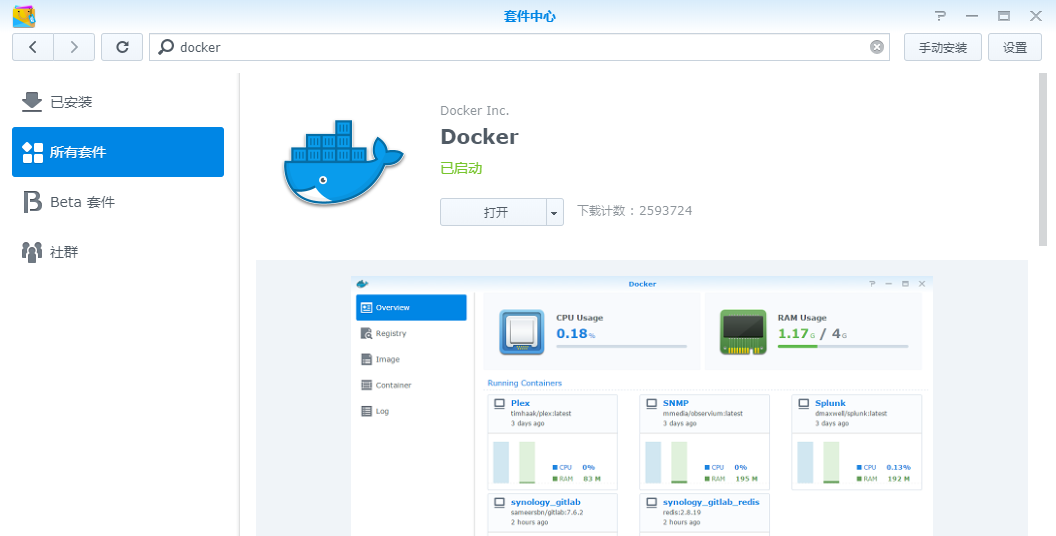Click the 已安装 download icon
1056x536 pixels.
point(32,102)
